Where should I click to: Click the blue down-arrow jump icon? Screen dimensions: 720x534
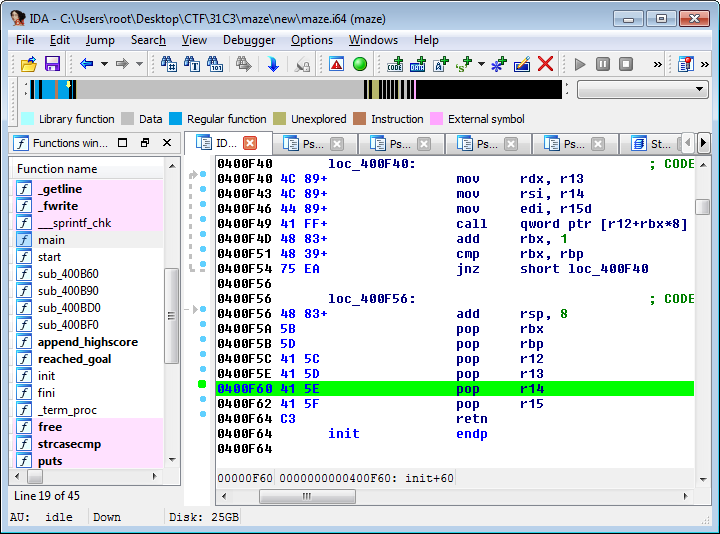coord(273,64)
